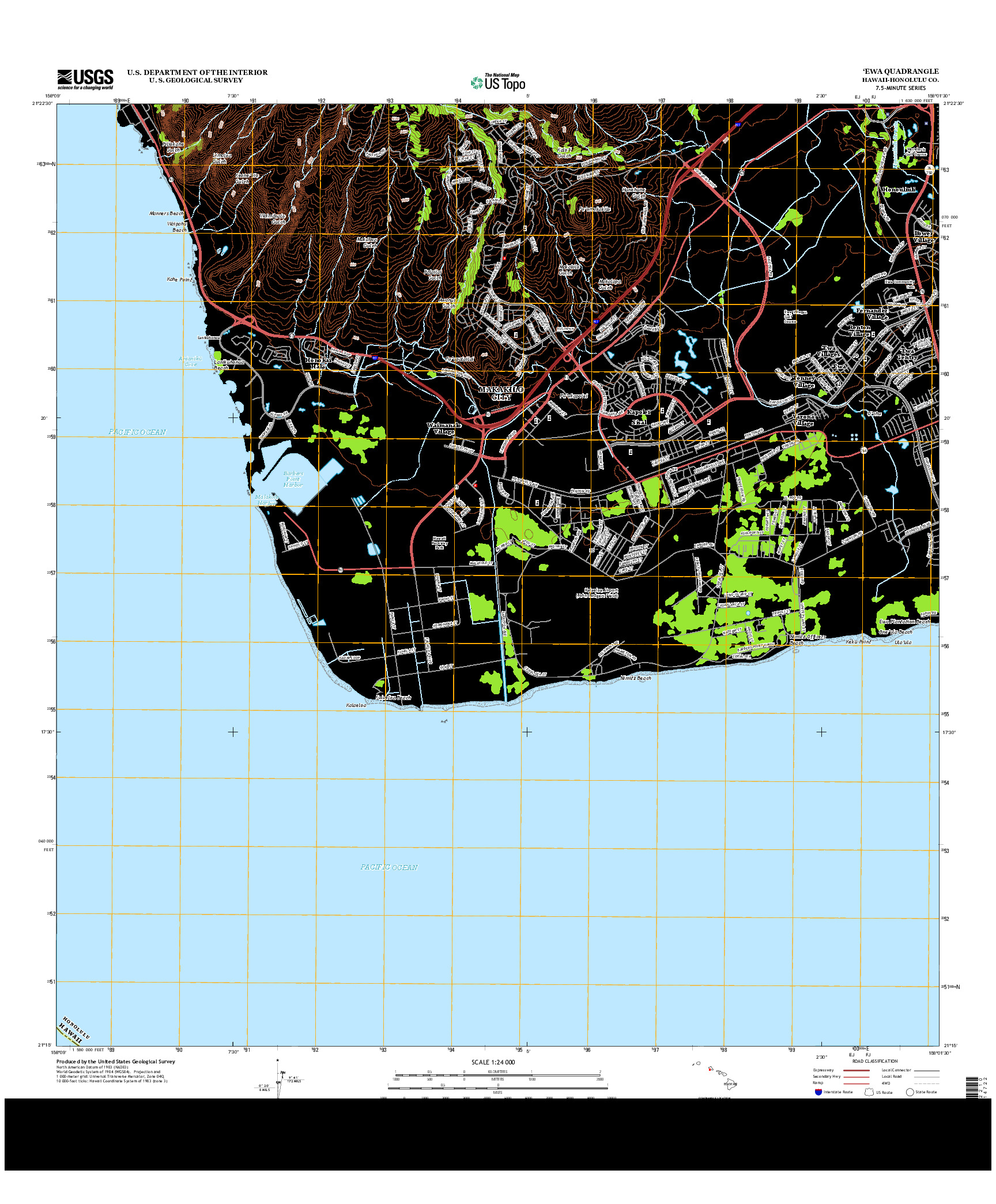The height and width of the screenshot is (1204, 996).
Task: Click the Barbers Point Harbor basin label
Action: (x=293, y=479)
